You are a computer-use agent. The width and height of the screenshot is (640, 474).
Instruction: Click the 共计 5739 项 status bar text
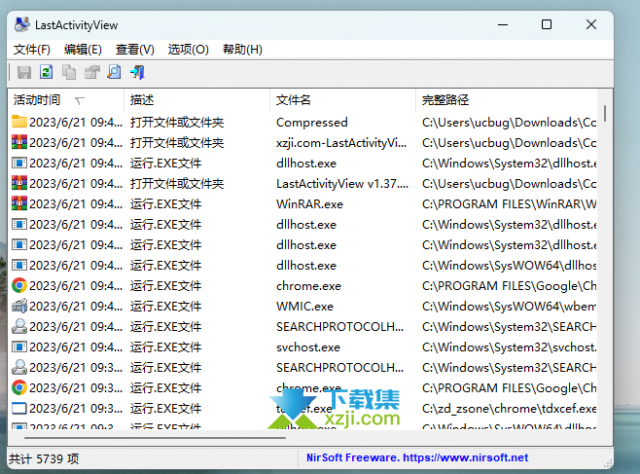click(x=44, y=458)
